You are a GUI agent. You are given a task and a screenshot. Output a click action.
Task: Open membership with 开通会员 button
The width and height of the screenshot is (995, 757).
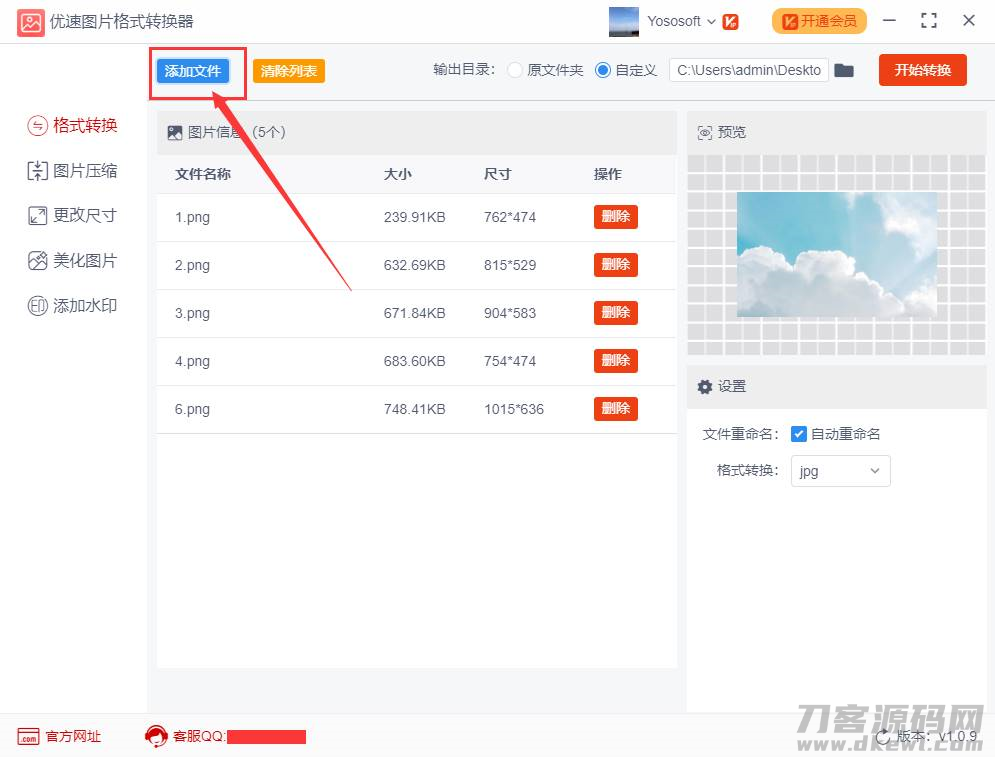(819, 21)
